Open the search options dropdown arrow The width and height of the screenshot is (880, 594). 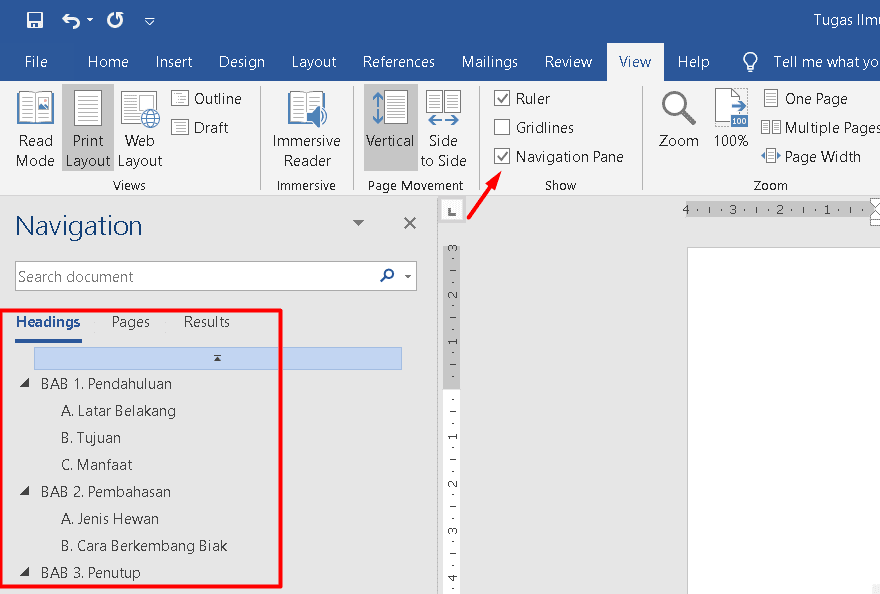[x=408, y=277]
